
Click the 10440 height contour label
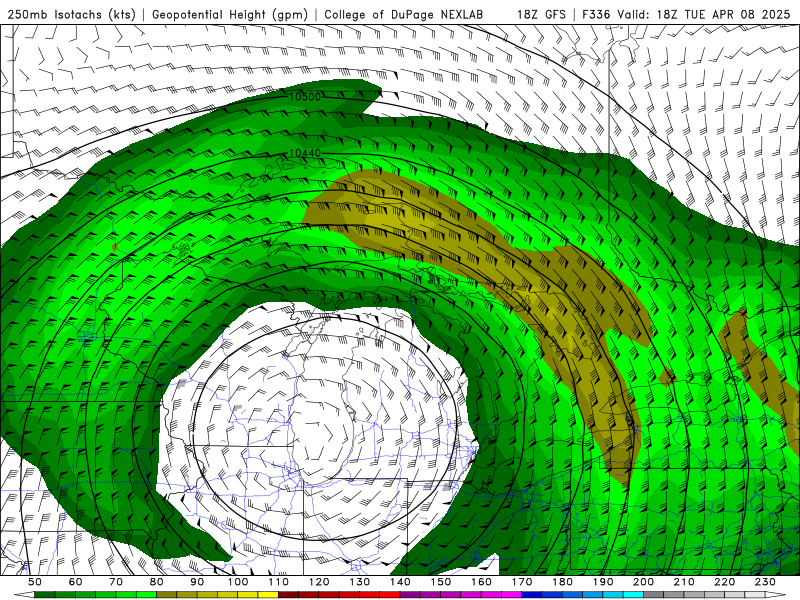click(305, 153)
